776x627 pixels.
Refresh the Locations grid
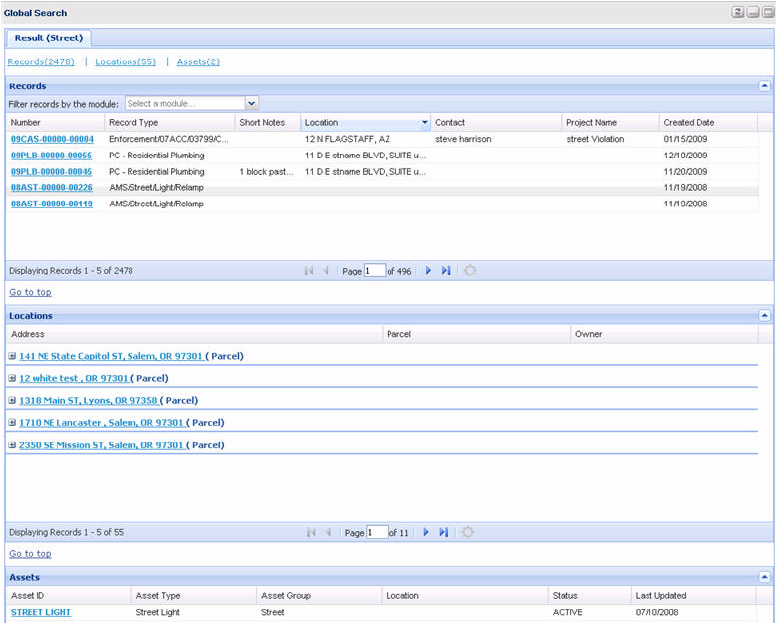(x=467, y=533)
